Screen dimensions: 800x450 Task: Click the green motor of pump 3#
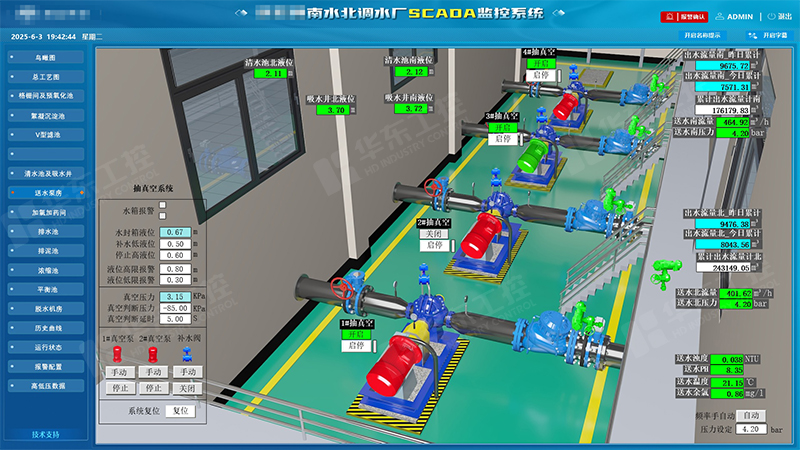pyautogui.click(x=535, y=151)
